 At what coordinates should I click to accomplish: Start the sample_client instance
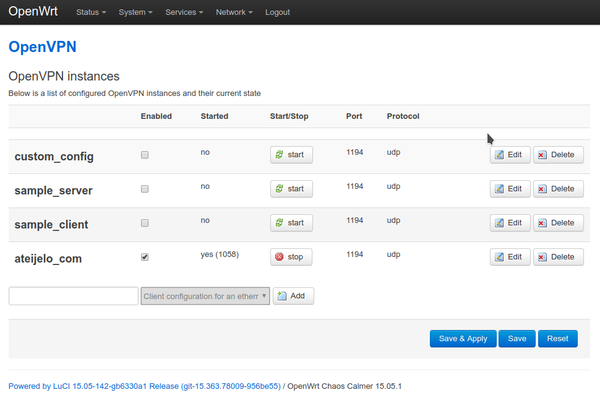[291, 223]
